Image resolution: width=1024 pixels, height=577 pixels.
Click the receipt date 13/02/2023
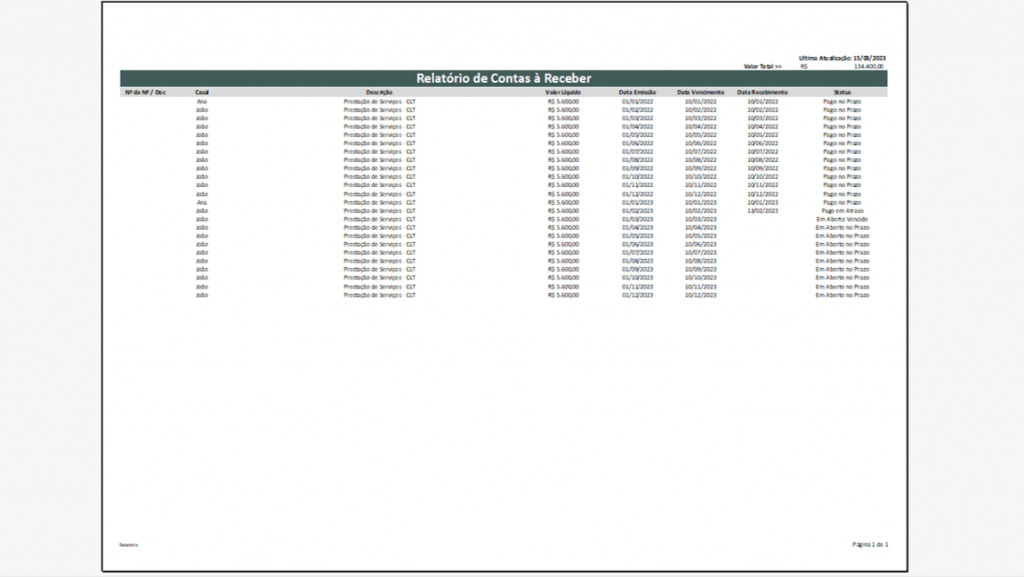pos(762,211)
